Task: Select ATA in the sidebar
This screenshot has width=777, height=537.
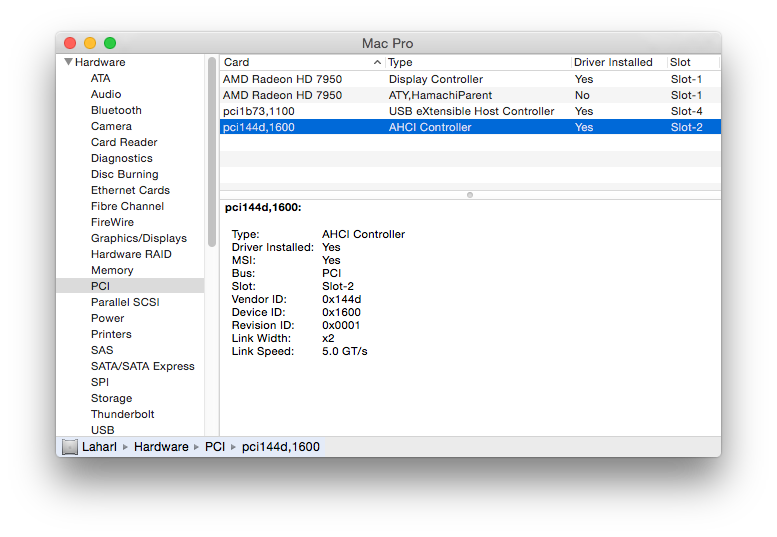Action: [101, 78]
